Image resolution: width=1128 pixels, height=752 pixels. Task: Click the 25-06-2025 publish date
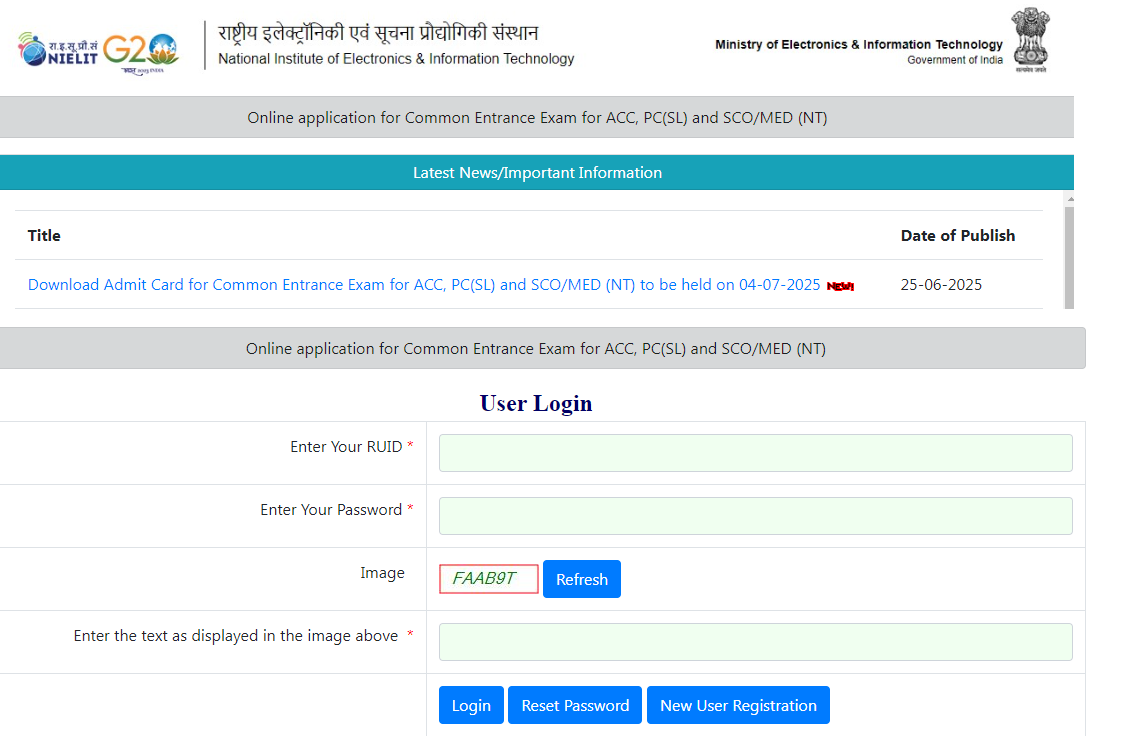(x=941, y=285)
